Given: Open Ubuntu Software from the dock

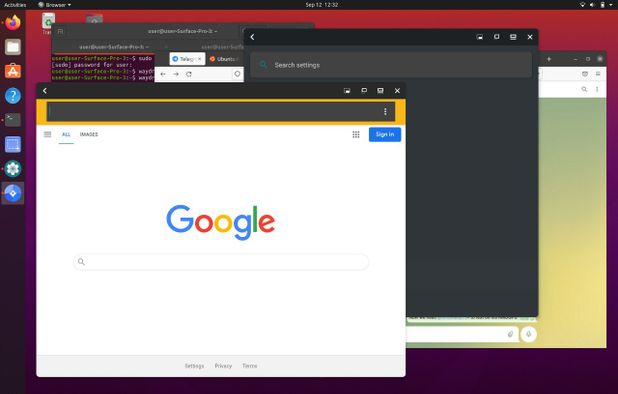Looking at the screenshot, I should click(x=13, y=71).
